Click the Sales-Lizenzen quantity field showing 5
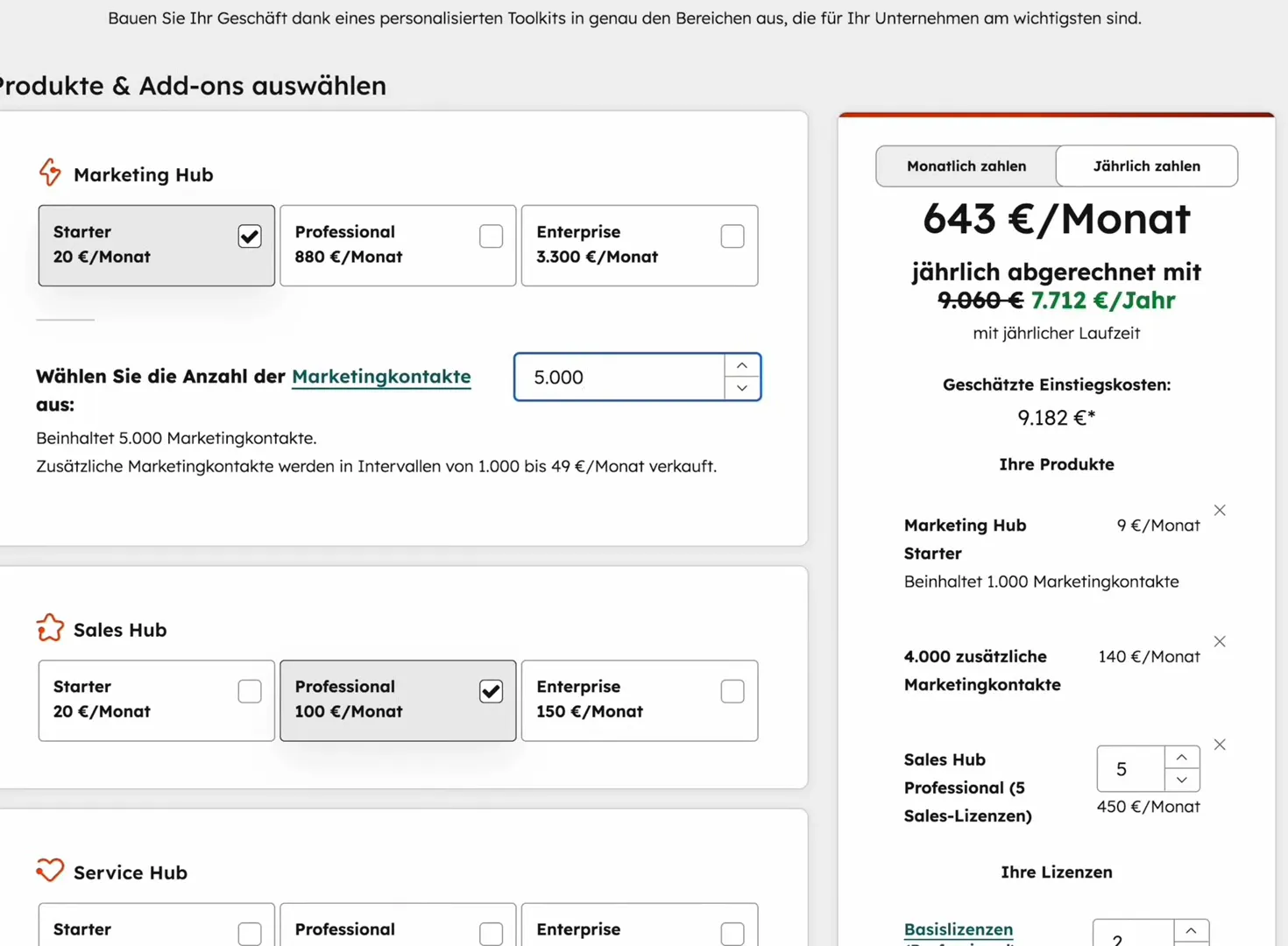Screen dimensions: 1288x946 [x=1130, y=769]
